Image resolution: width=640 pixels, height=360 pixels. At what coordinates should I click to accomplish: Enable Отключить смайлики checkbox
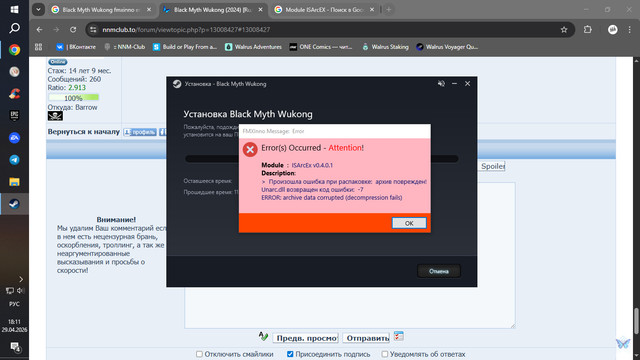pos(199,354)
